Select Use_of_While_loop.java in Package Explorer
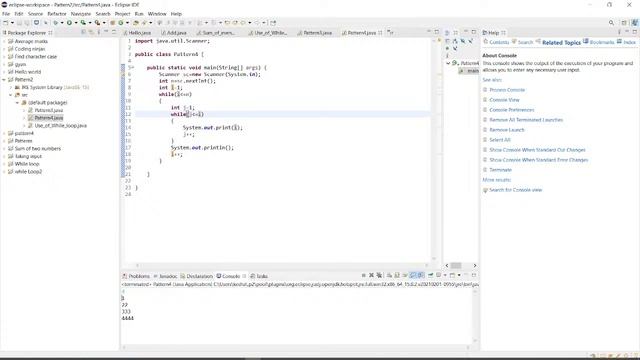The height and width of the screenshot is (360, 640). (x=60, y=126)
